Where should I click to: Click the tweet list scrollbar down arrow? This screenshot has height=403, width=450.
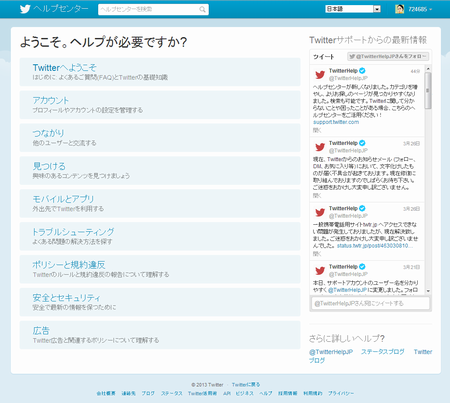(428, 291)
